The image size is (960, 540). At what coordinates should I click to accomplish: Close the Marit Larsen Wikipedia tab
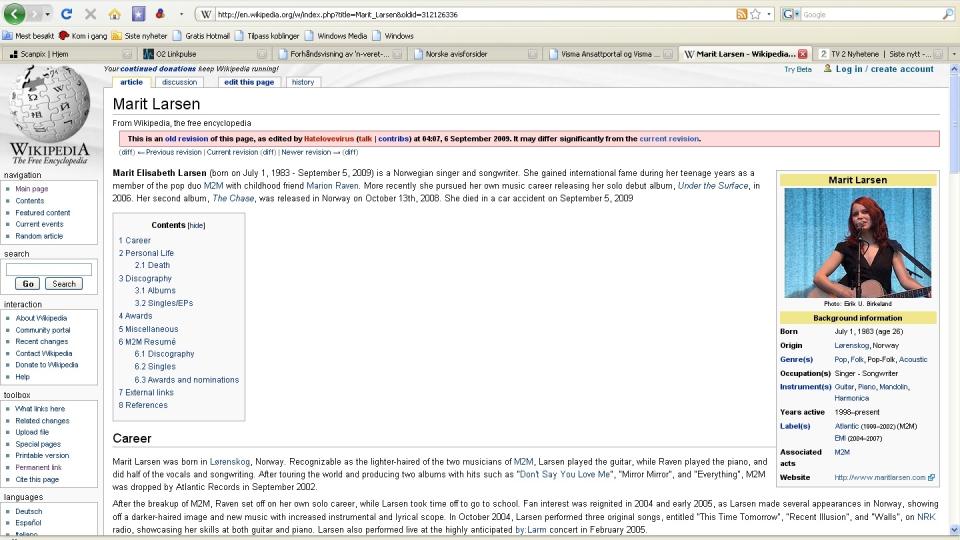coord(802,54)
